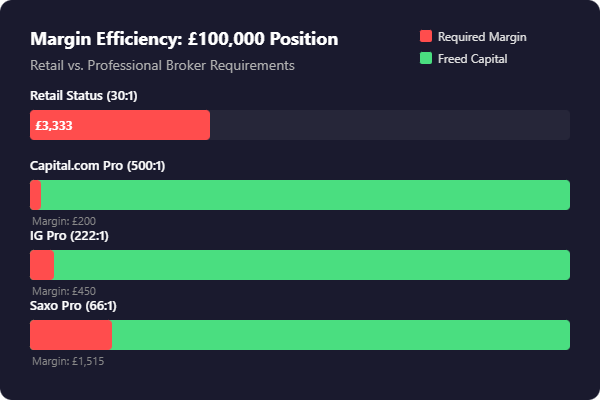Click the Margin: £450 caption
This screenshot has height=400, width=600.
coord(64,291)
